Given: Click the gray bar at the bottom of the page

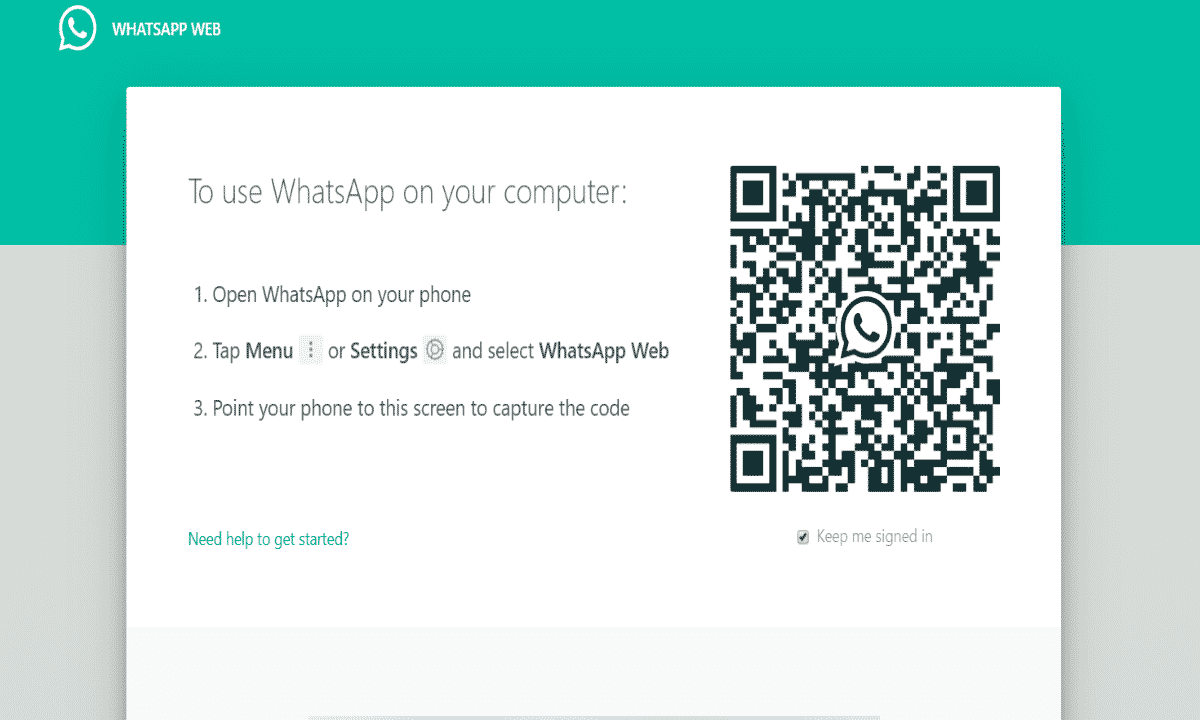Looking at the screenshot, I should 594,717.
